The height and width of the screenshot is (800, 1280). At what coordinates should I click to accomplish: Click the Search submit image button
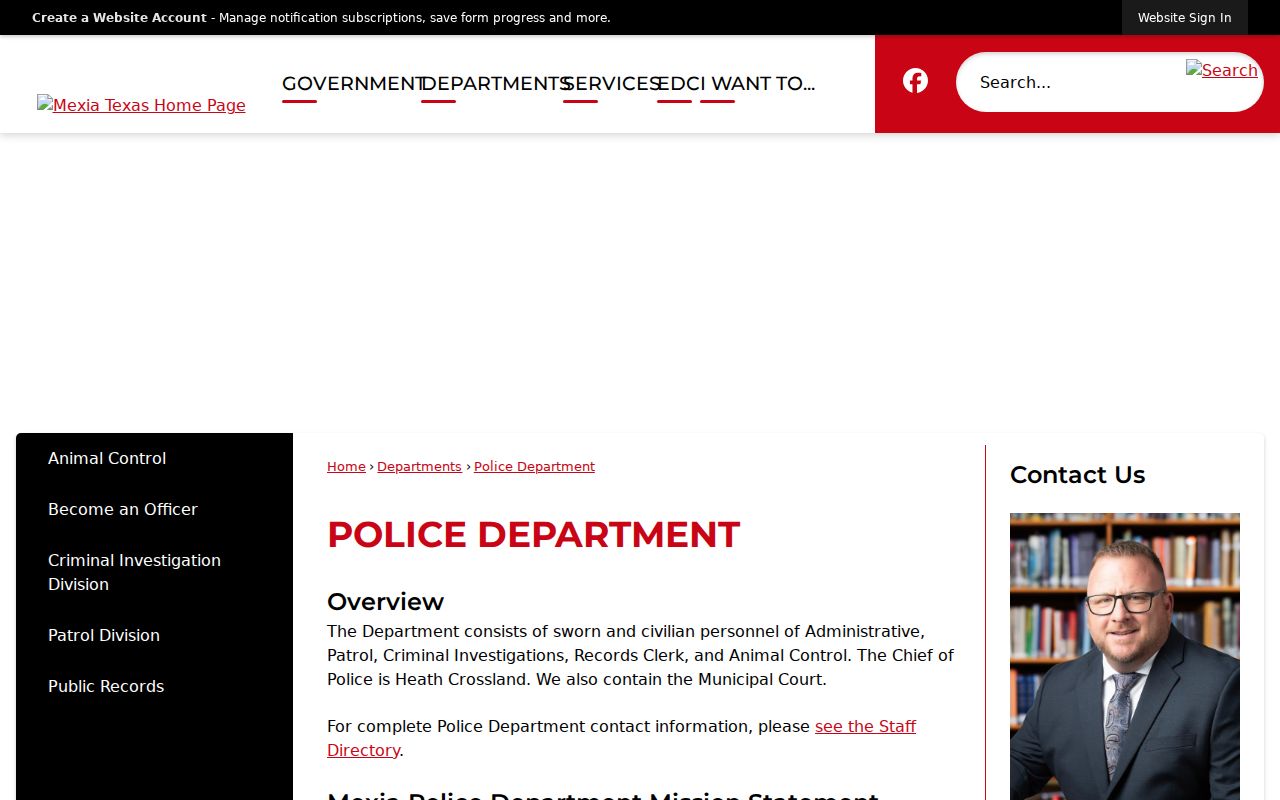[x=1221, y=70]
